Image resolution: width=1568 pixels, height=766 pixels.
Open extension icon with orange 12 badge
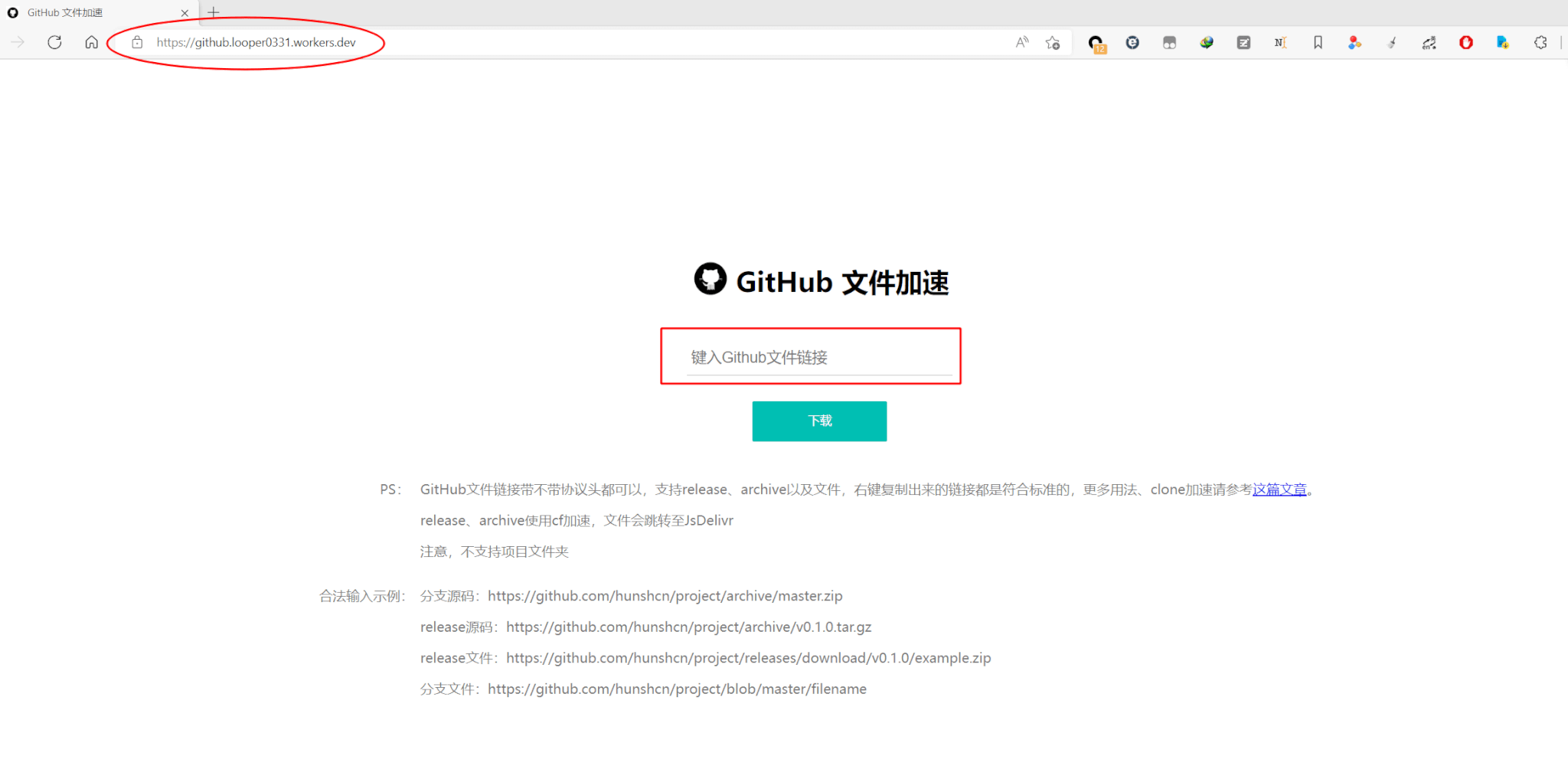1096,44
